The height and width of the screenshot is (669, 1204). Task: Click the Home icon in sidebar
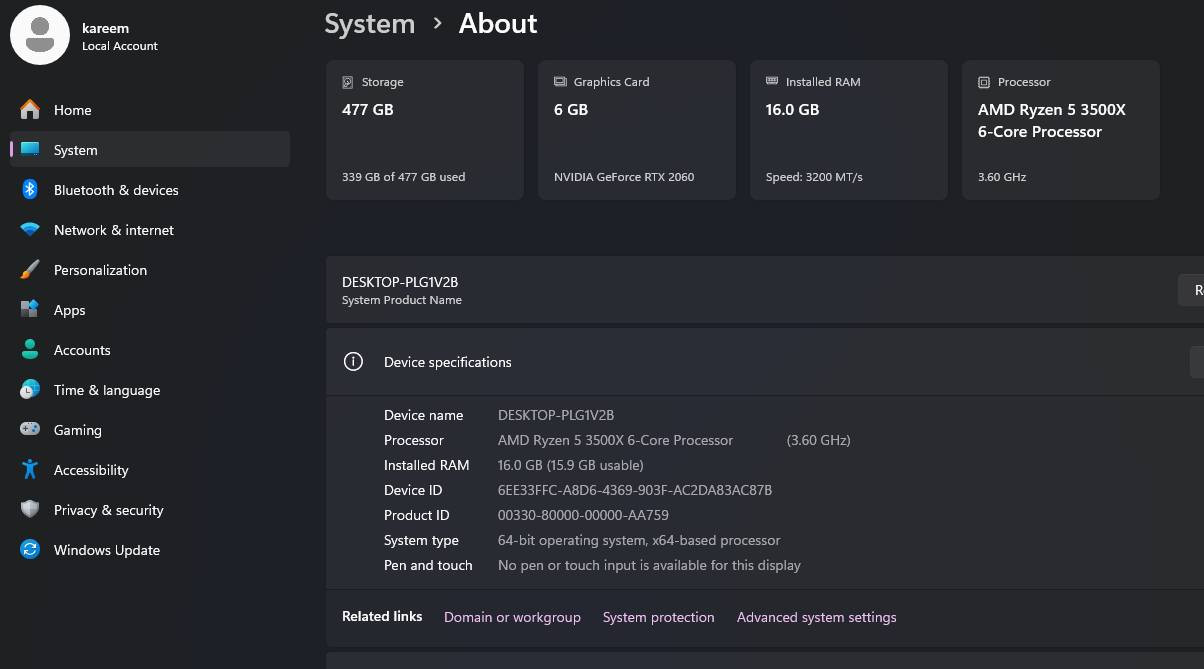[x=30, y=110]
